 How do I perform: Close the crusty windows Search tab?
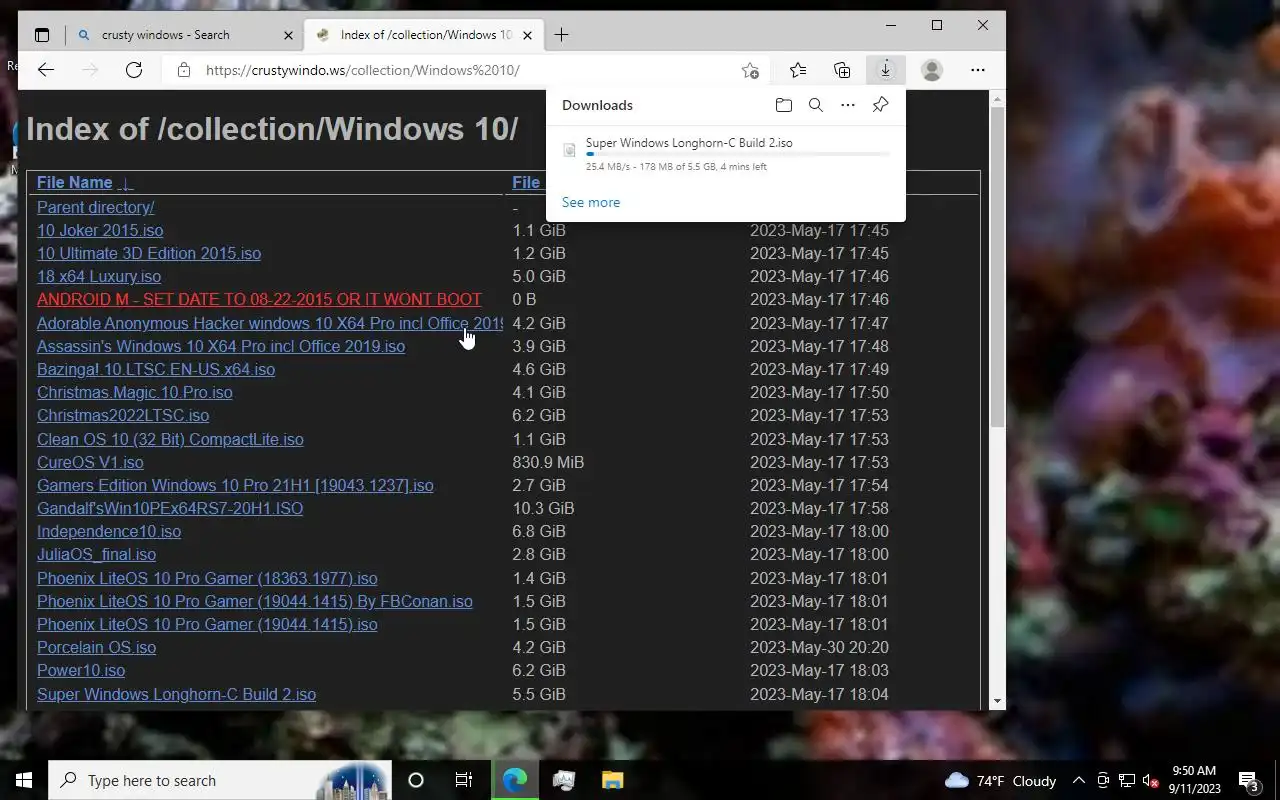pos(288,35)
